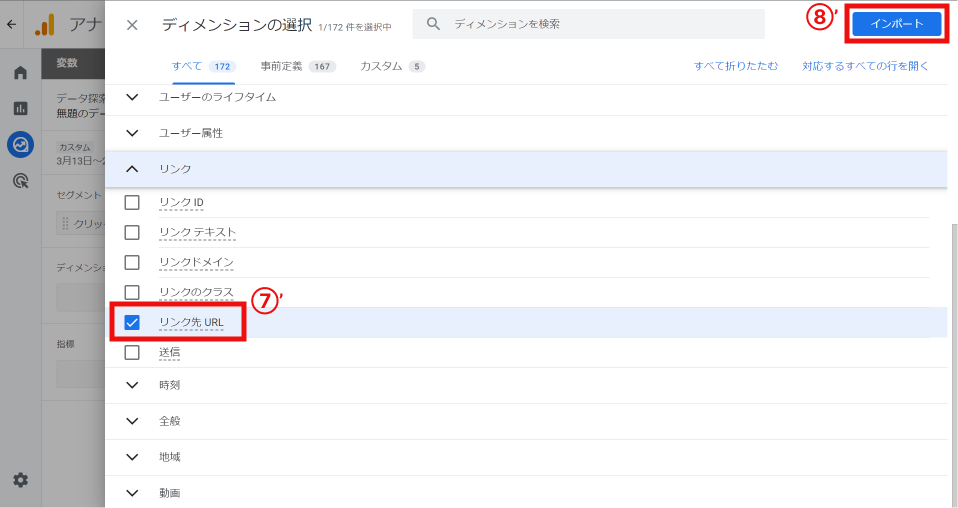Click the dialog's vertical scrollbar
The width and height of the screenshot is (958, 508).
(x=954, y=366)
